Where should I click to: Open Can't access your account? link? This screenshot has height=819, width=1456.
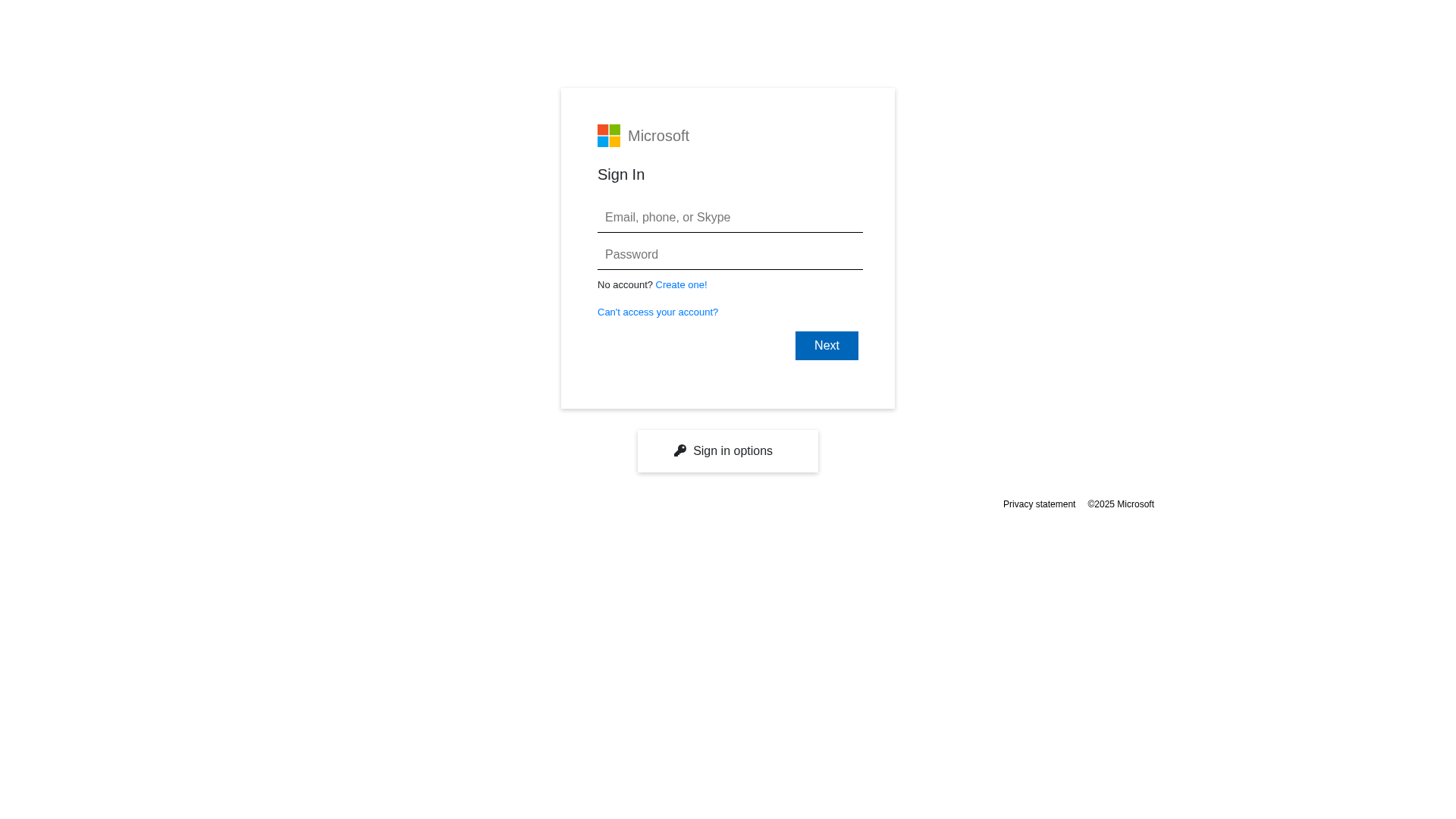(657, 312)
